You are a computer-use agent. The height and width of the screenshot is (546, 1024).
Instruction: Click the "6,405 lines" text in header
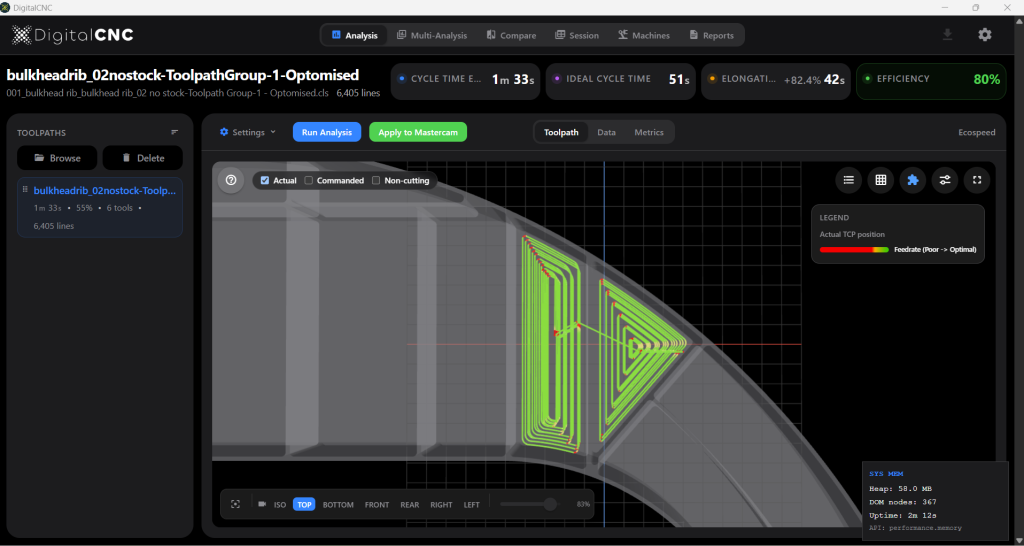tap(358, 93)
